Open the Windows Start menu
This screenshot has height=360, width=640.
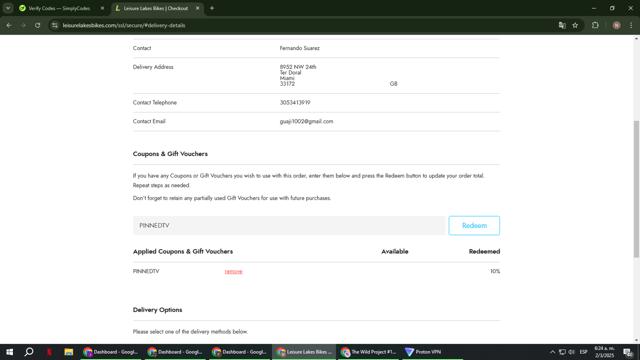pyautogui.click(x=9, y=352)
